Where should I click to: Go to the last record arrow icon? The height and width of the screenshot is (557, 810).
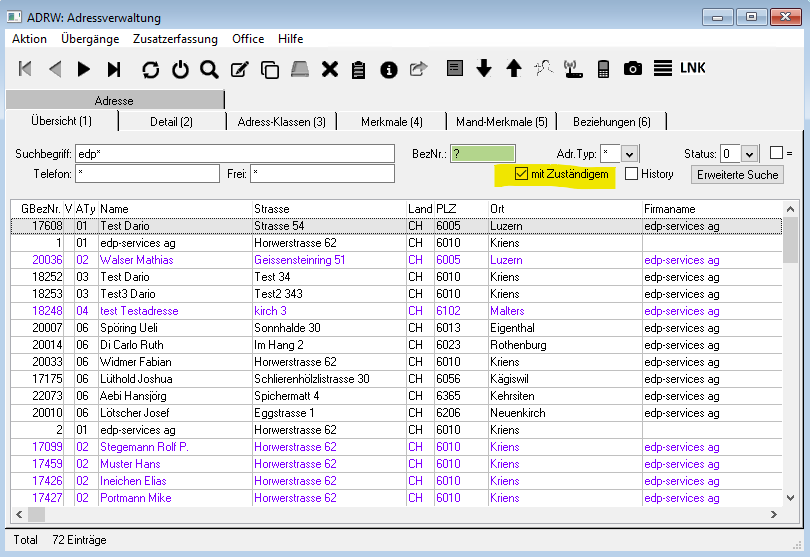tap(114, 69)
